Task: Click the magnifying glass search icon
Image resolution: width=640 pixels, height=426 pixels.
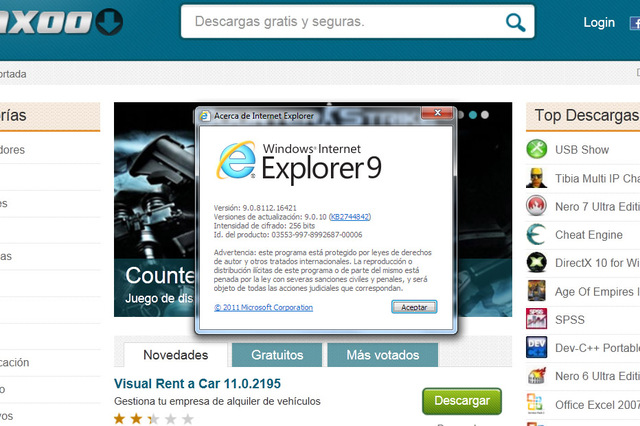Action: point(515,22)
